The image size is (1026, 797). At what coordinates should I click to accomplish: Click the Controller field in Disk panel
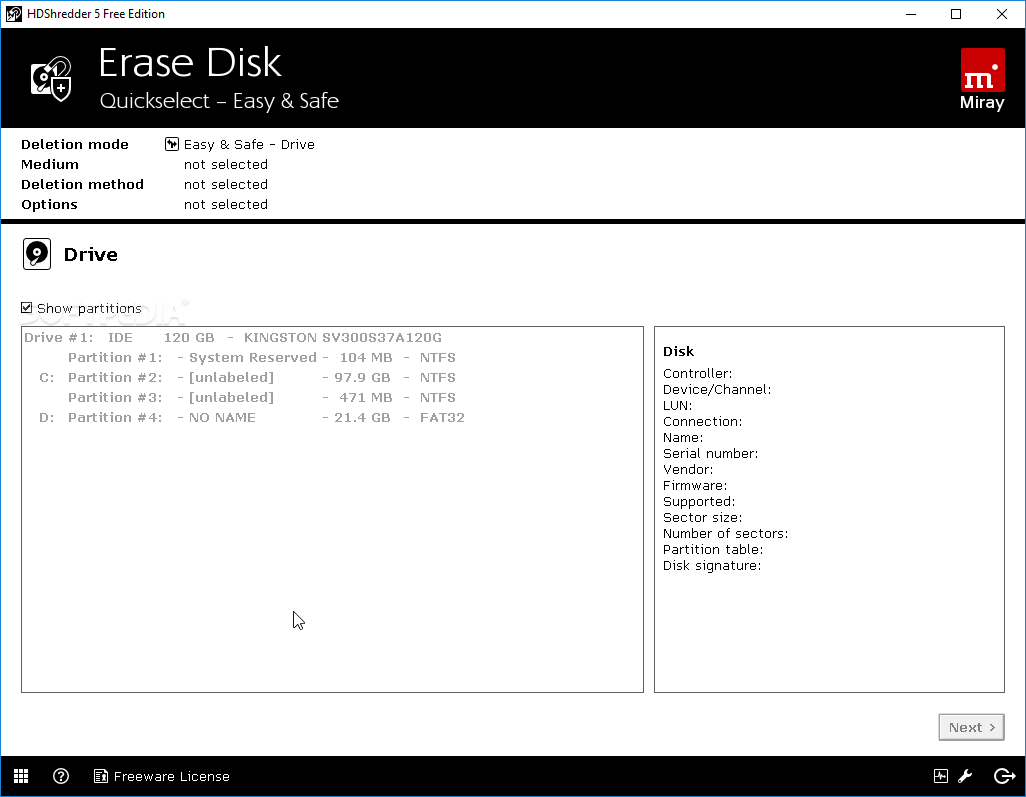click(x=698, y=374)
